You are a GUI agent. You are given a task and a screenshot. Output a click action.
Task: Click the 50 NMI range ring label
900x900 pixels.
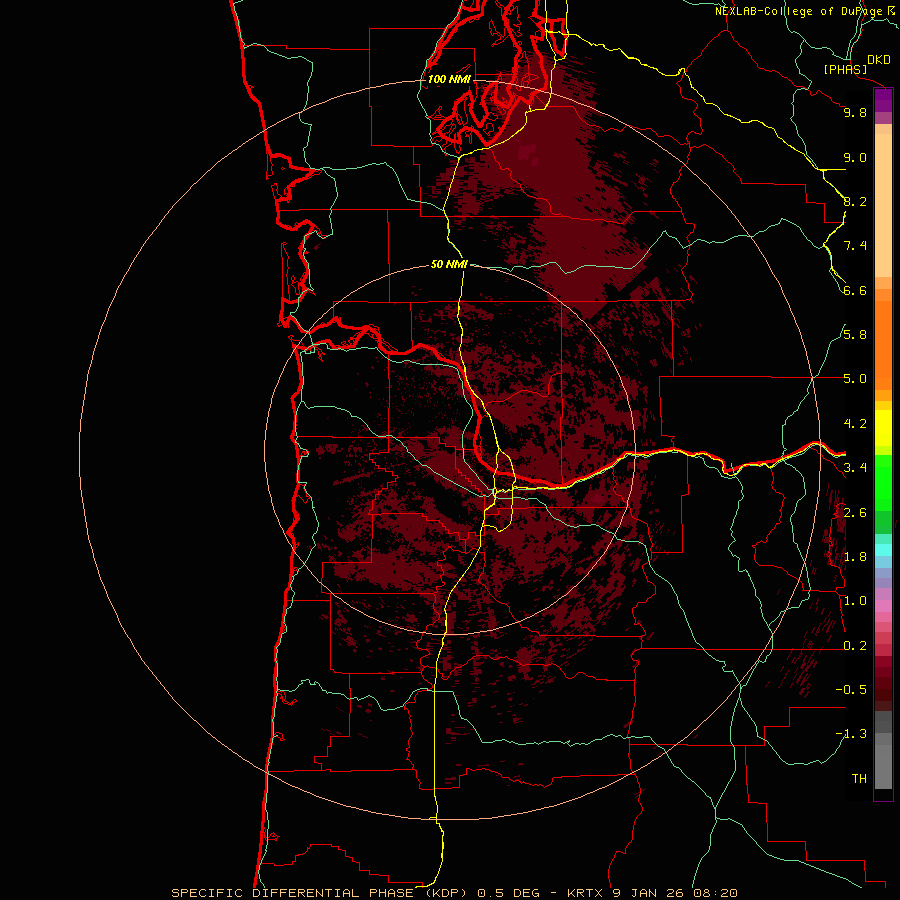pyautogui.click(x=449, y=264)
